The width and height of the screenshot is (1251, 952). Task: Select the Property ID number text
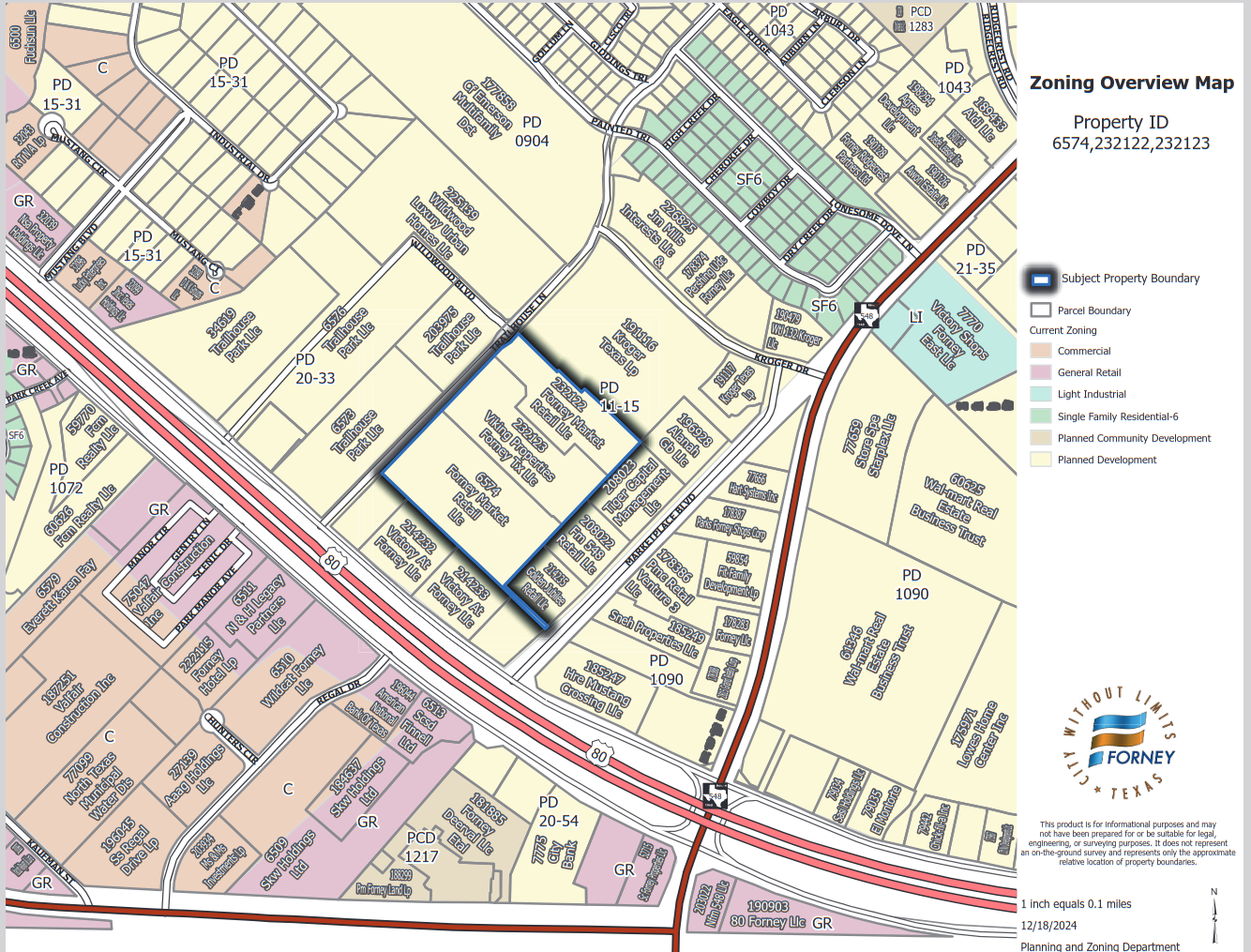pos(1130,144)
